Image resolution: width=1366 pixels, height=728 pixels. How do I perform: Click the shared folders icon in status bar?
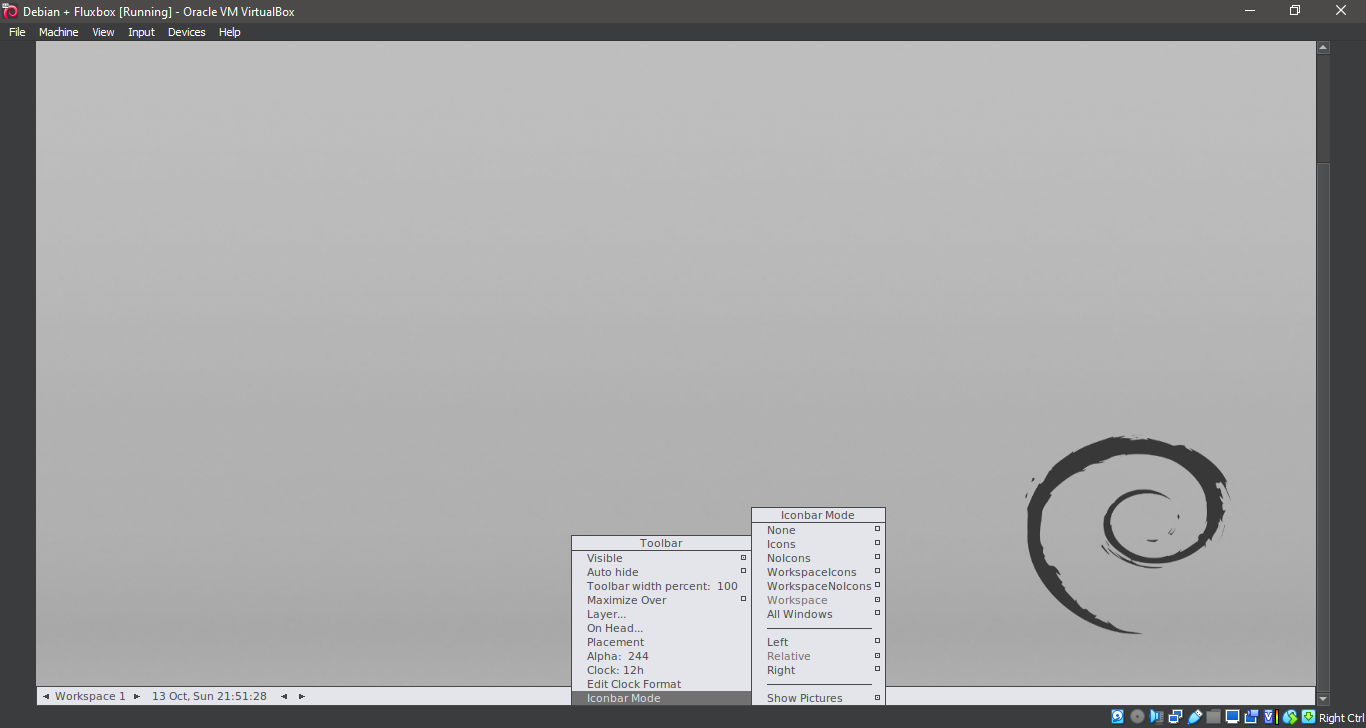[x=1214, y=716]
